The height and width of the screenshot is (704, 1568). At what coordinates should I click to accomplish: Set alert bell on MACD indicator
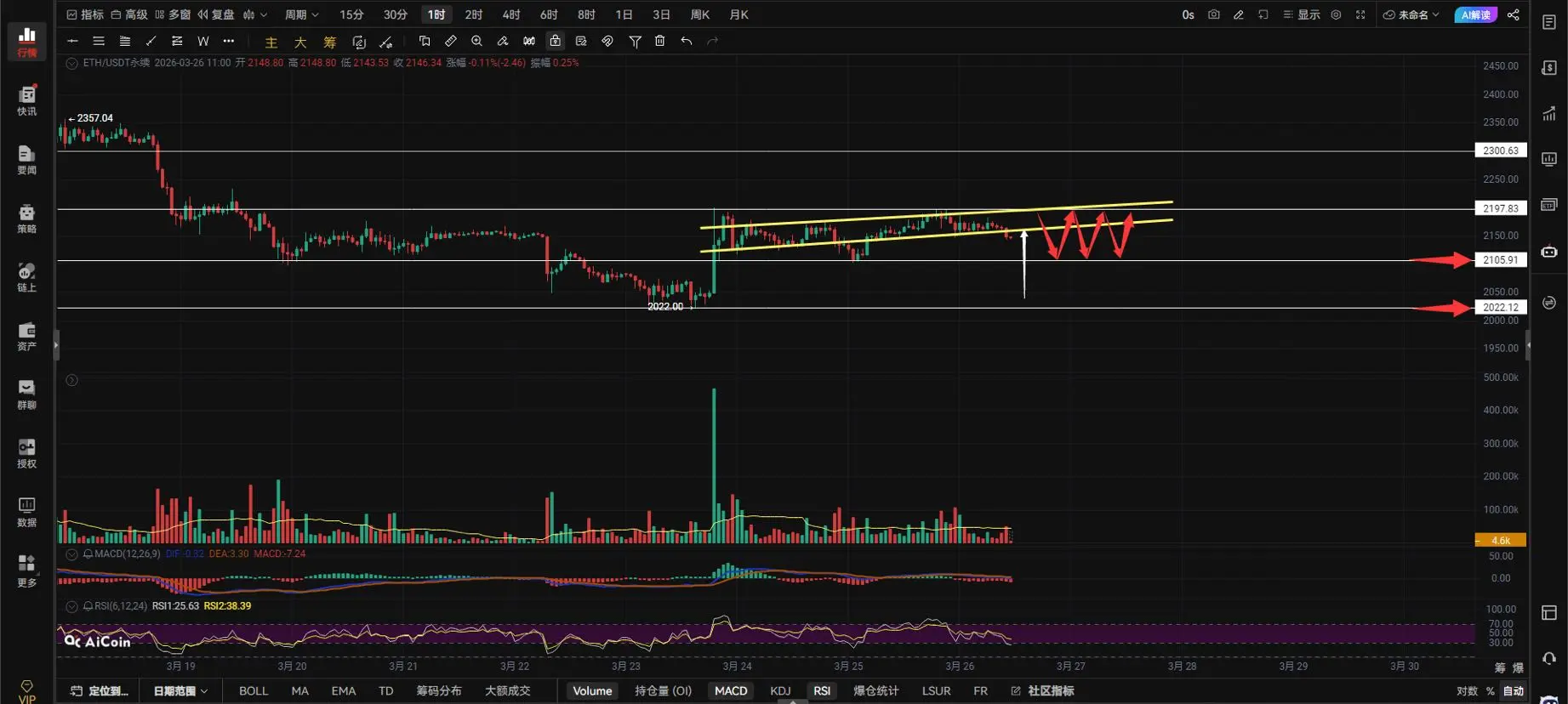coord(88,554)
